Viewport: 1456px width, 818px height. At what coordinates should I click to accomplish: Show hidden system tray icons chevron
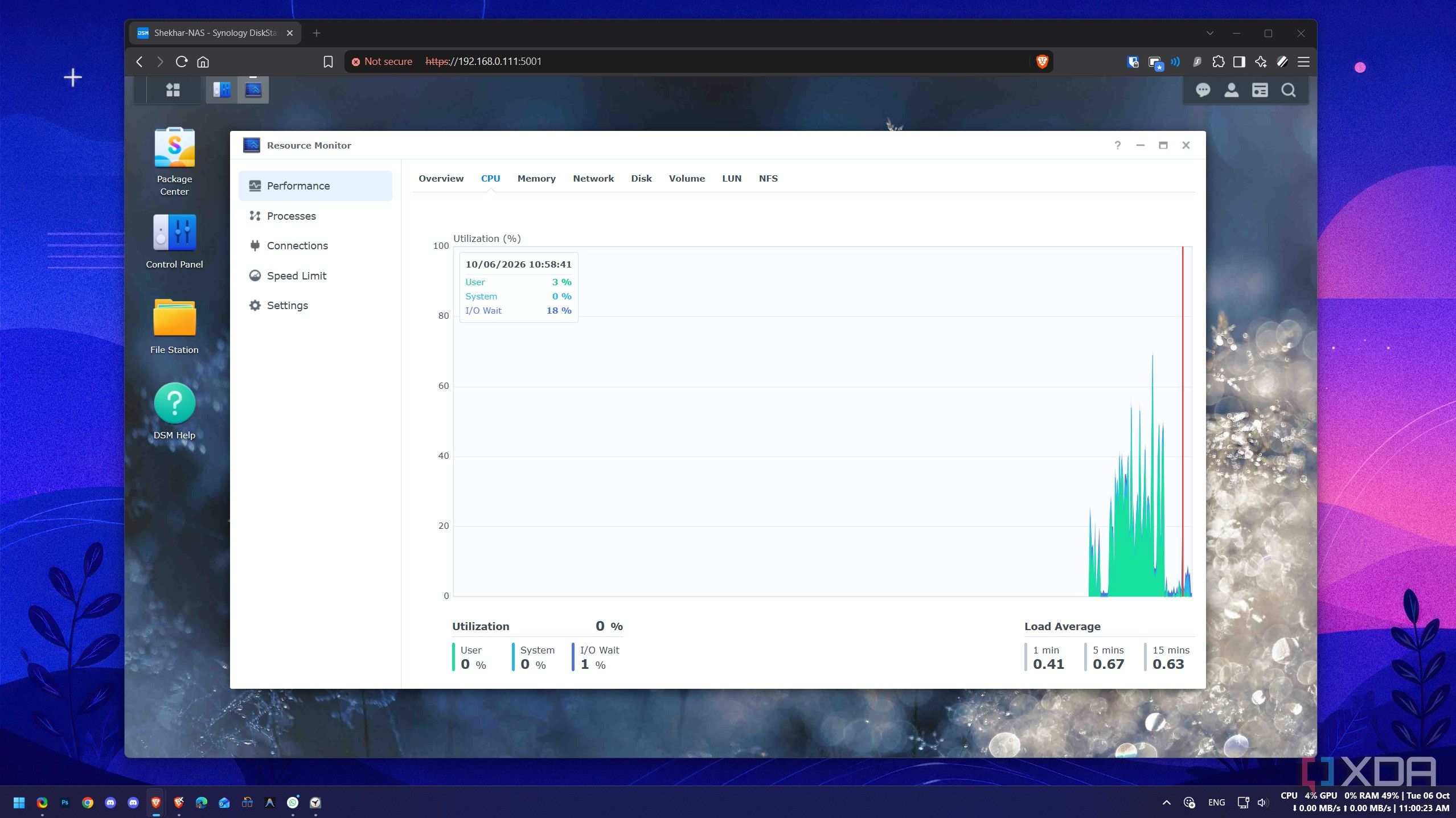coord(1166,802)
